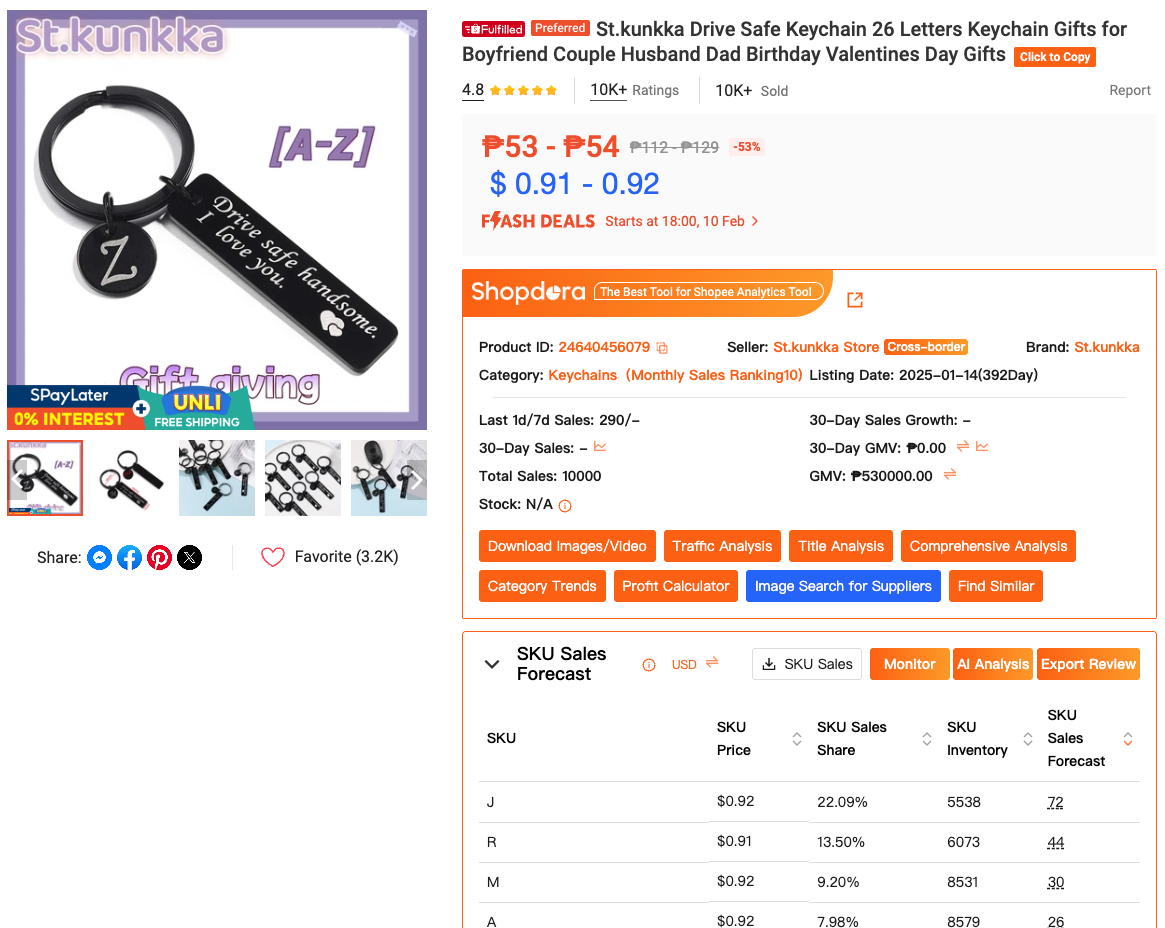Click Image Search for Suppliers

843,586
